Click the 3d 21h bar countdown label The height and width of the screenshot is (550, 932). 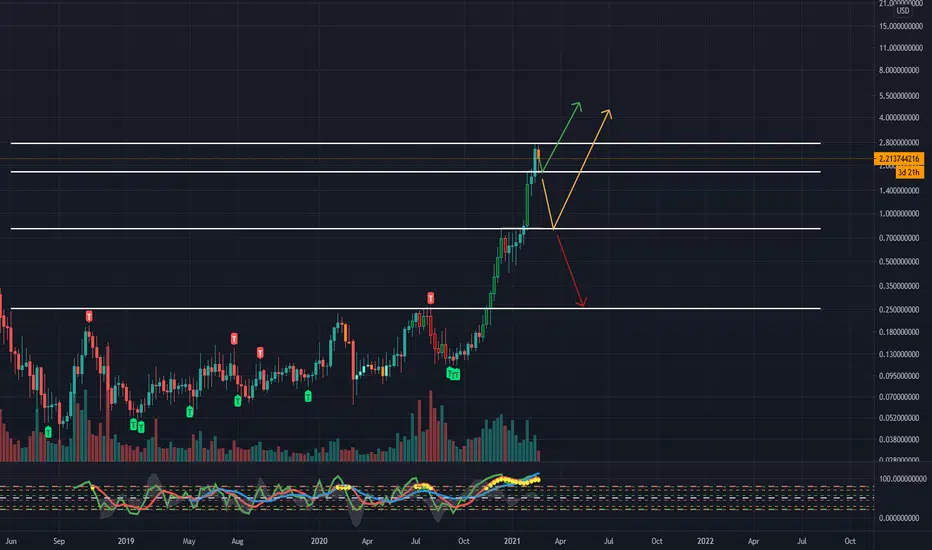coord(909,172)
